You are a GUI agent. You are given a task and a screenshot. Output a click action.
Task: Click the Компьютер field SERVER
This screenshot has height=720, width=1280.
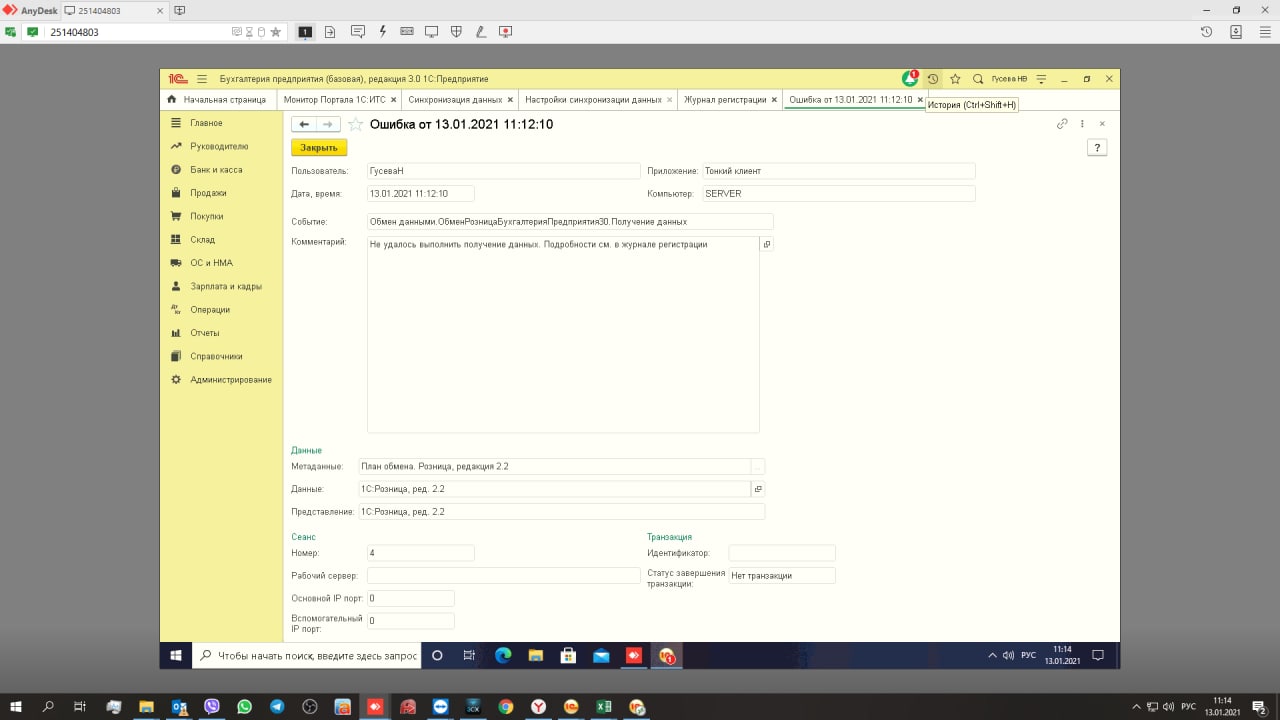pyautogui.click(x=838, y=194)
